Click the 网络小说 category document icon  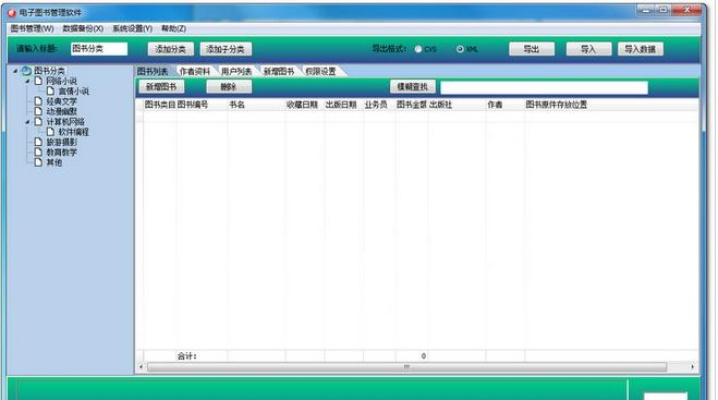pos(38,81)
